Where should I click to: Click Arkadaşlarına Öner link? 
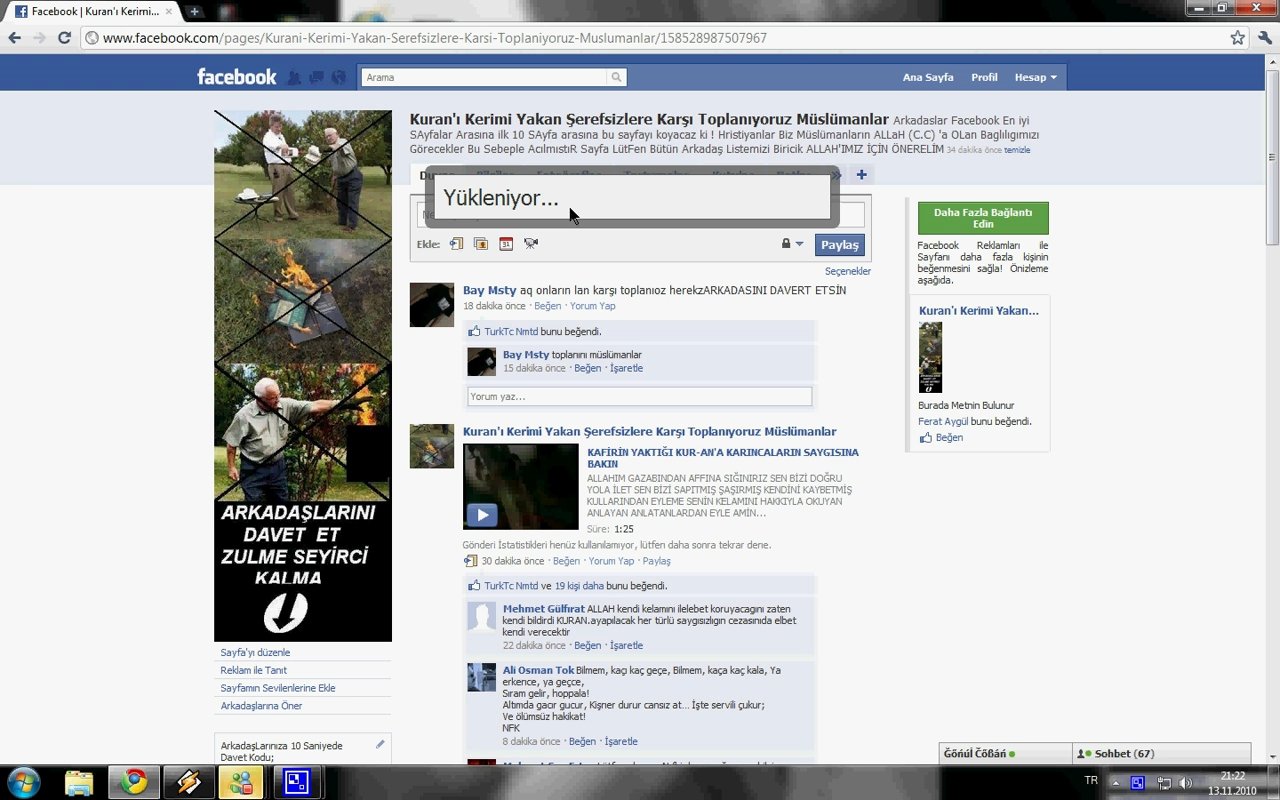click(261, 706)
